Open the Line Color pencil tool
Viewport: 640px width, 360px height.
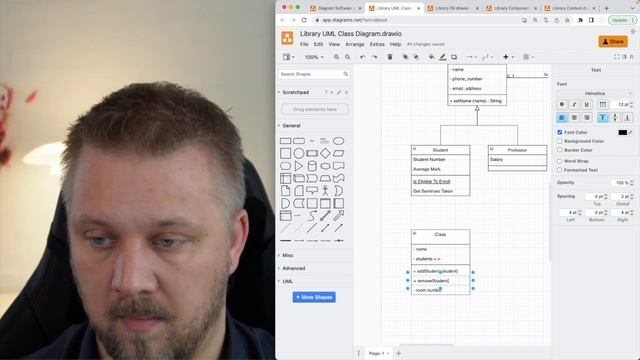tap(443, 57)
